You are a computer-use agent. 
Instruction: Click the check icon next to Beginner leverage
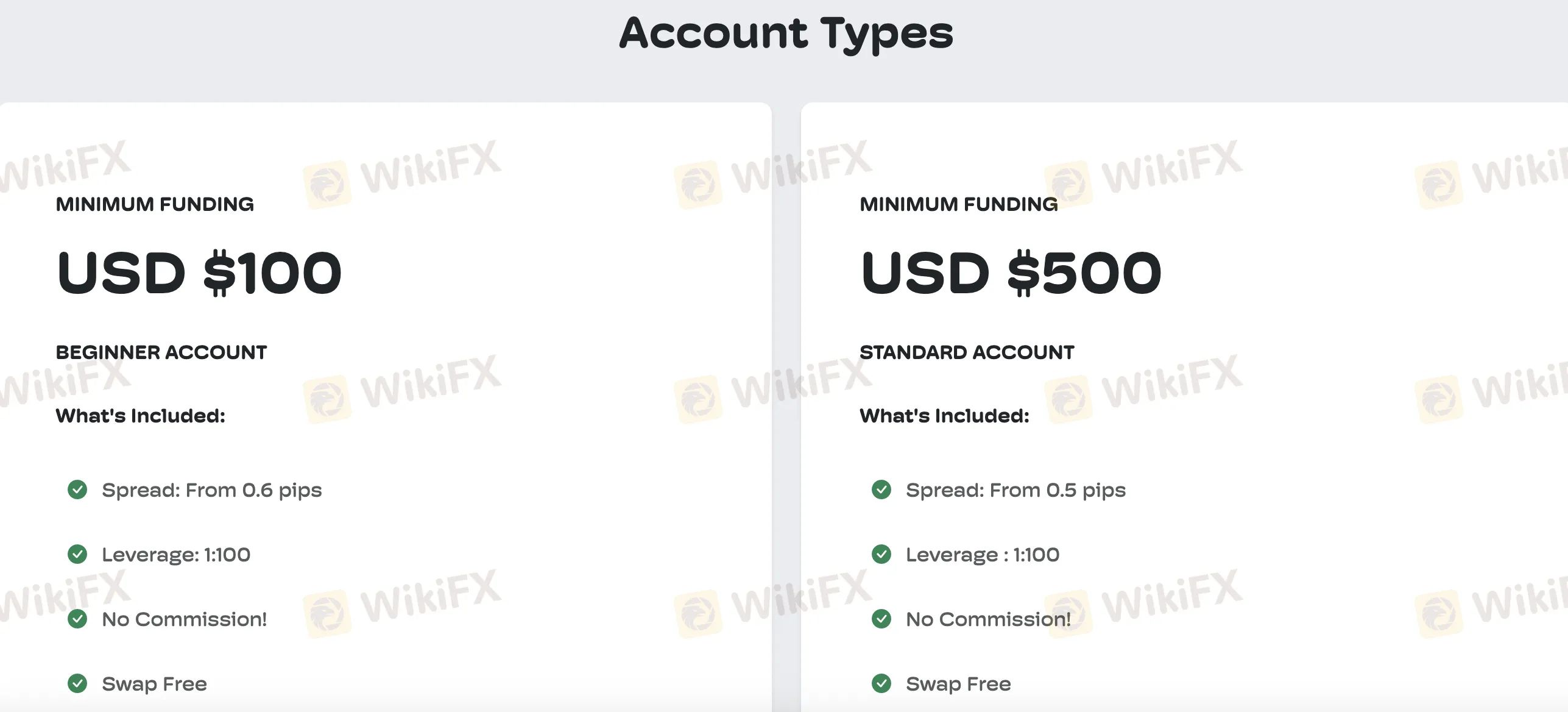pyautogui.click(x=77, y=554)
